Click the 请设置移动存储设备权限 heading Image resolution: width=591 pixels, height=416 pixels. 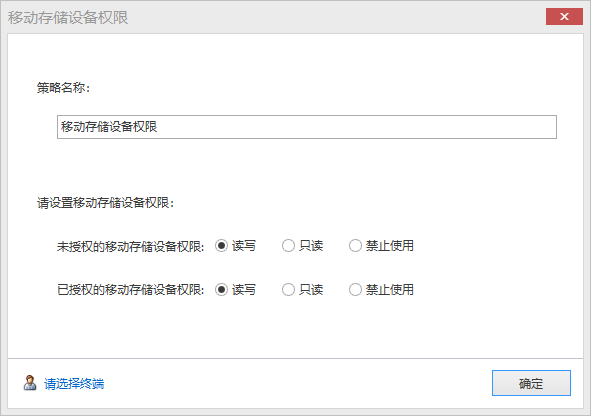106,203
